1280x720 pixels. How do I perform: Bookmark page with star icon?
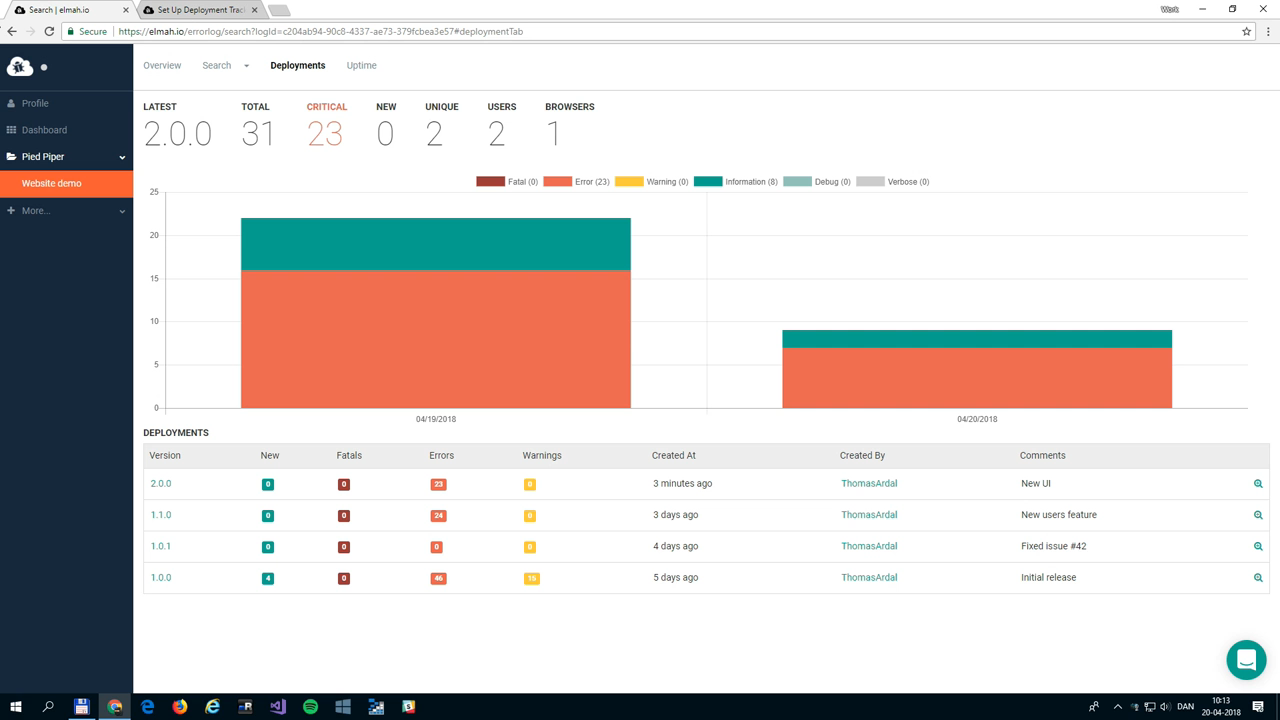coord(1246,31)
